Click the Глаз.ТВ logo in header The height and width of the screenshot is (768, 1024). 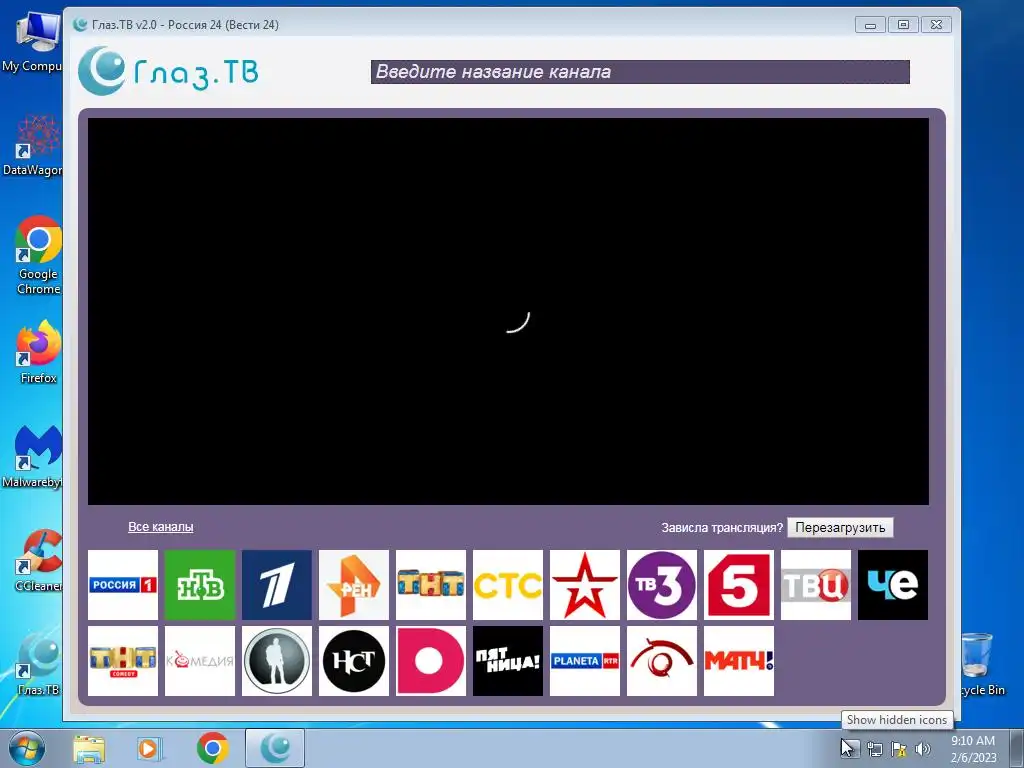[x=168, y=71]
